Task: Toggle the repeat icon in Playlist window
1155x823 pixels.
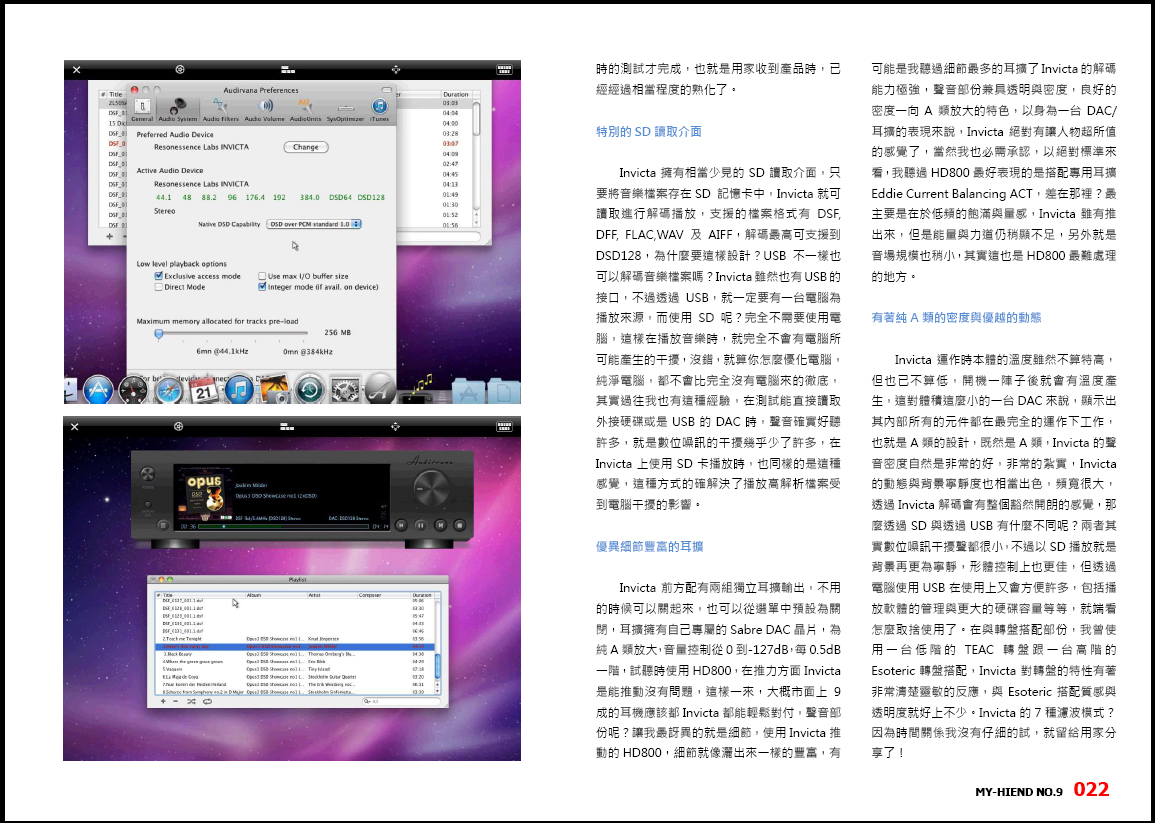Action: 207,701
